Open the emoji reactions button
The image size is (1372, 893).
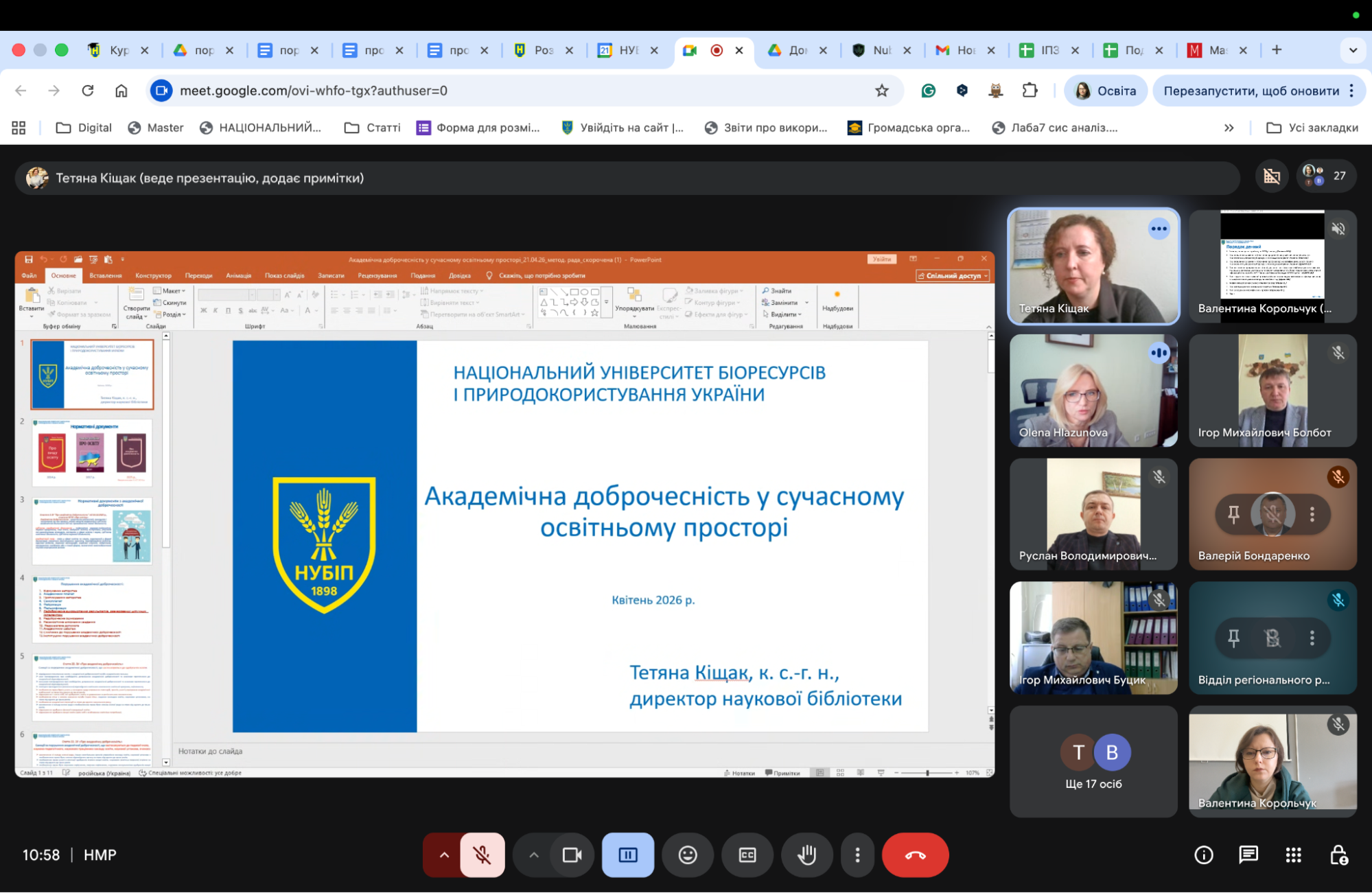(x=687, y=855)
